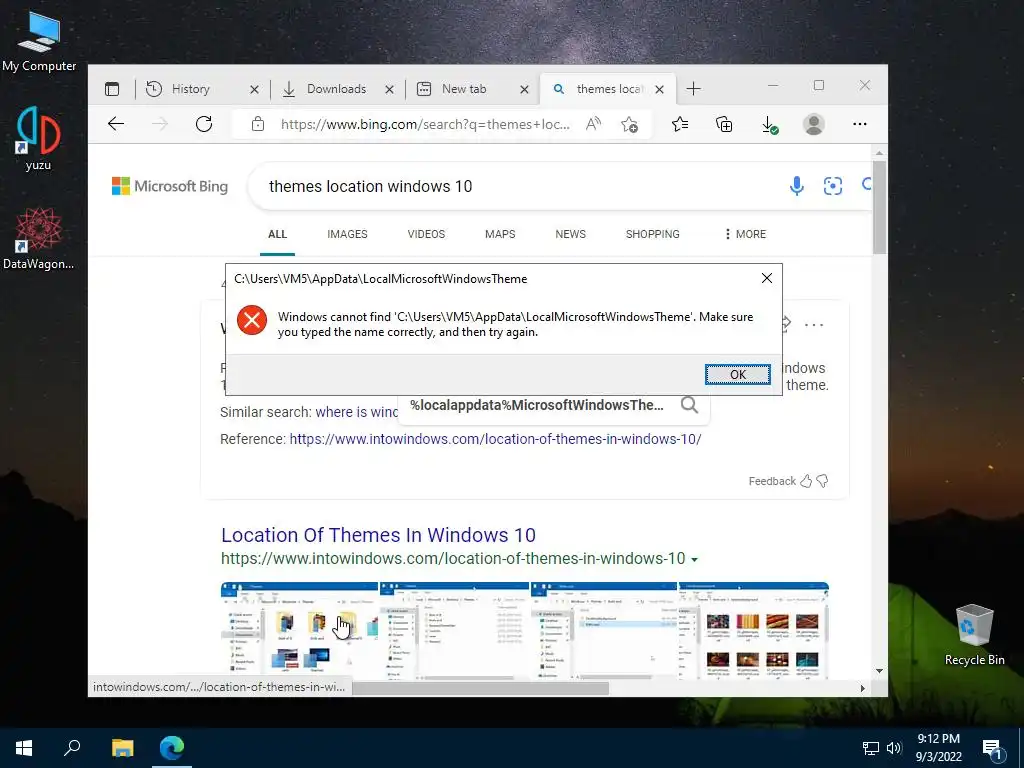
Task: Open taskbar search magnifier
Action: [72, 748]
